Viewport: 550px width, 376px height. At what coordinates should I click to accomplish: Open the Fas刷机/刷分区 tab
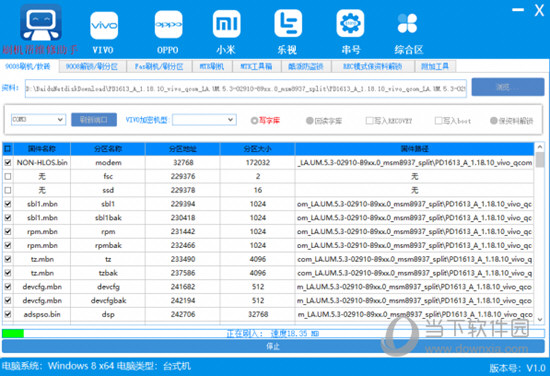pos(159,66)
